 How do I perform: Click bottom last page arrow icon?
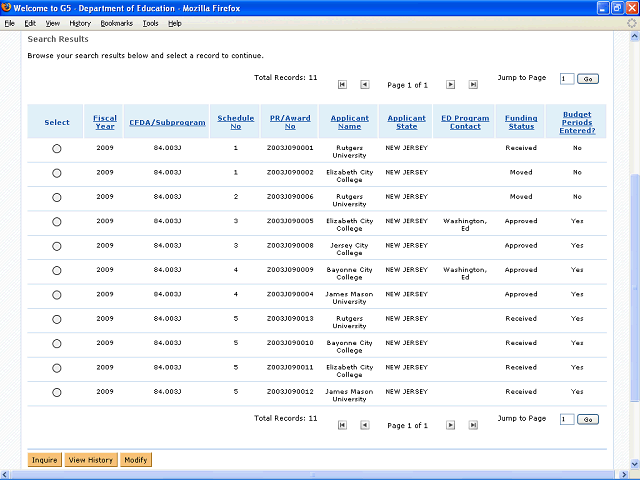(x=473, y=425)
